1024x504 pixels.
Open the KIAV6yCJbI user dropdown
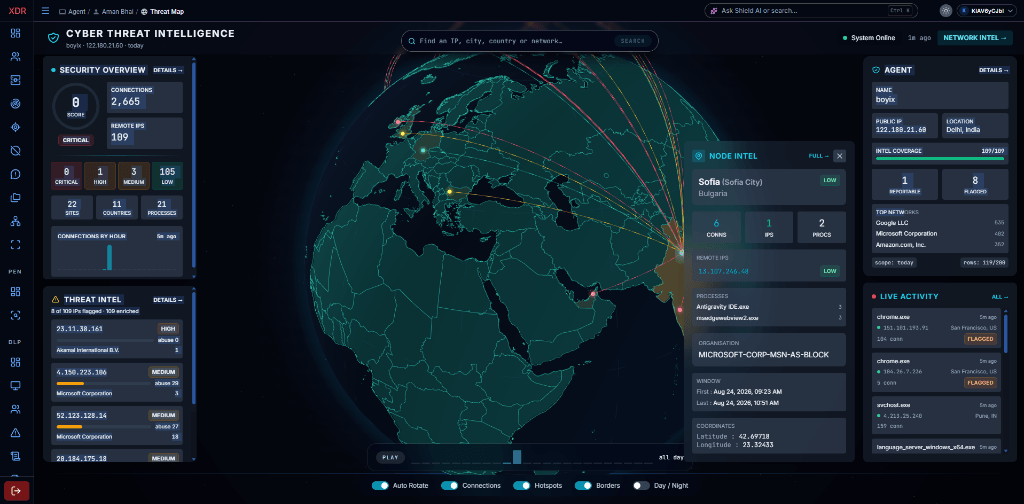click(985, 11)
